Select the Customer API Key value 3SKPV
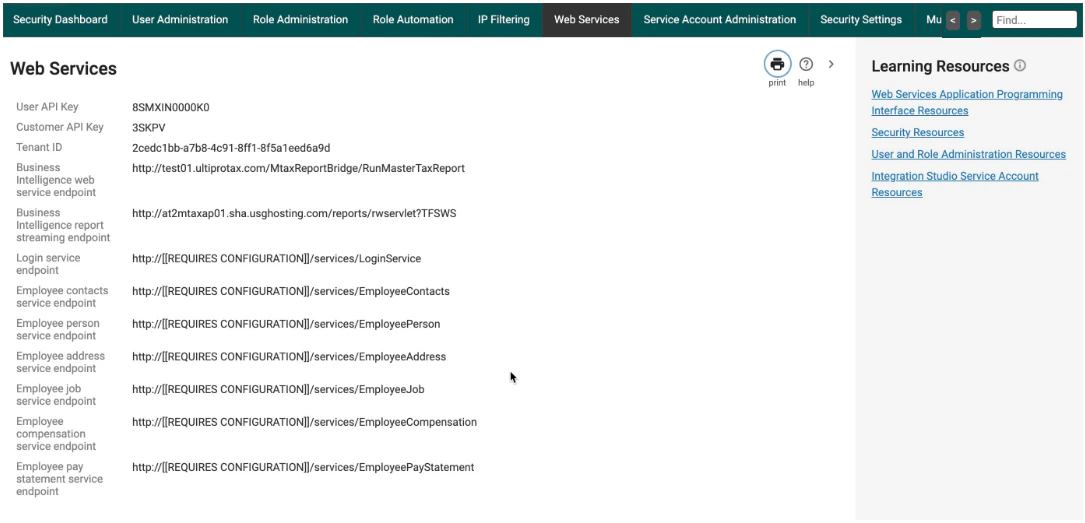Screen dimensions: 1085x523 pyautogui.click(x=149, y=127)
